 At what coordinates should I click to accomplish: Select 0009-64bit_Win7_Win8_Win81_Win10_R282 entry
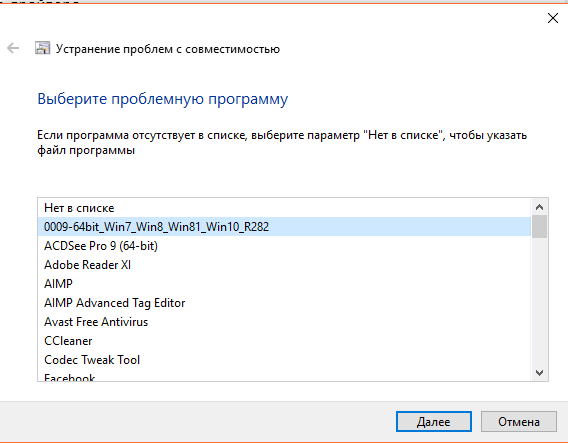tap(284, 227)
